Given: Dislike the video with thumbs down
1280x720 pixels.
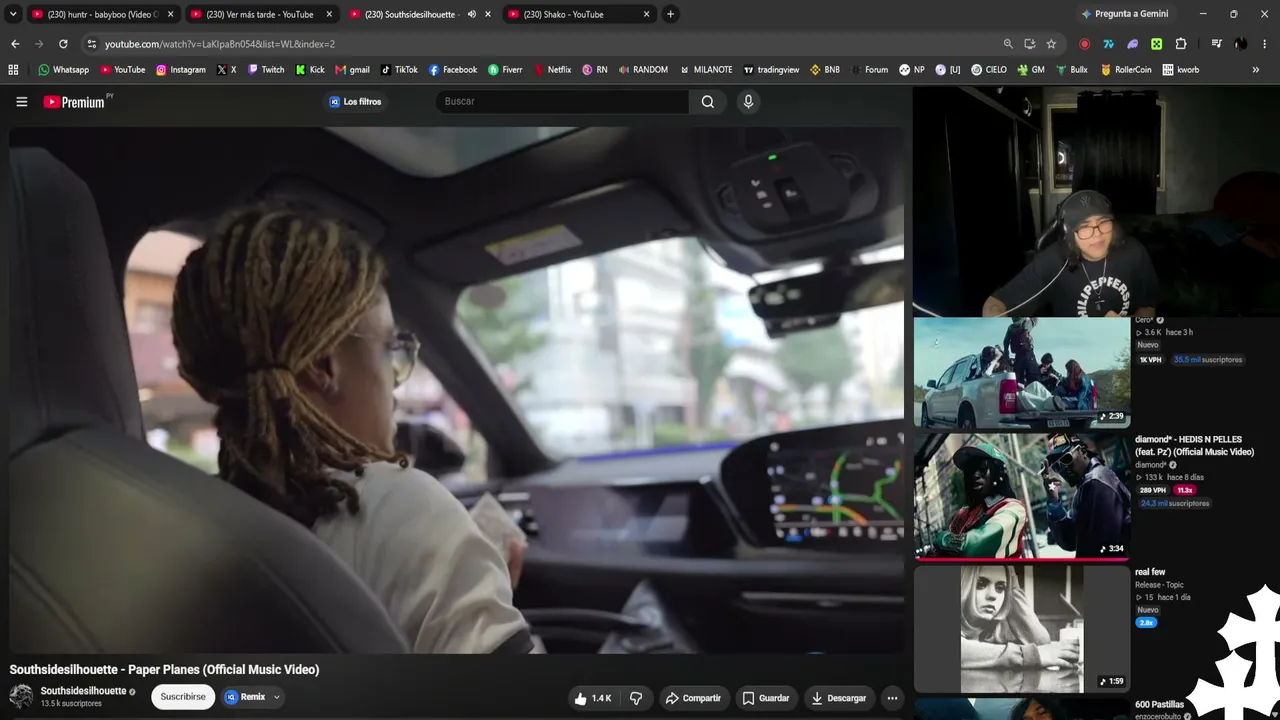Looking at the screenshot, I should pos(636,698).
